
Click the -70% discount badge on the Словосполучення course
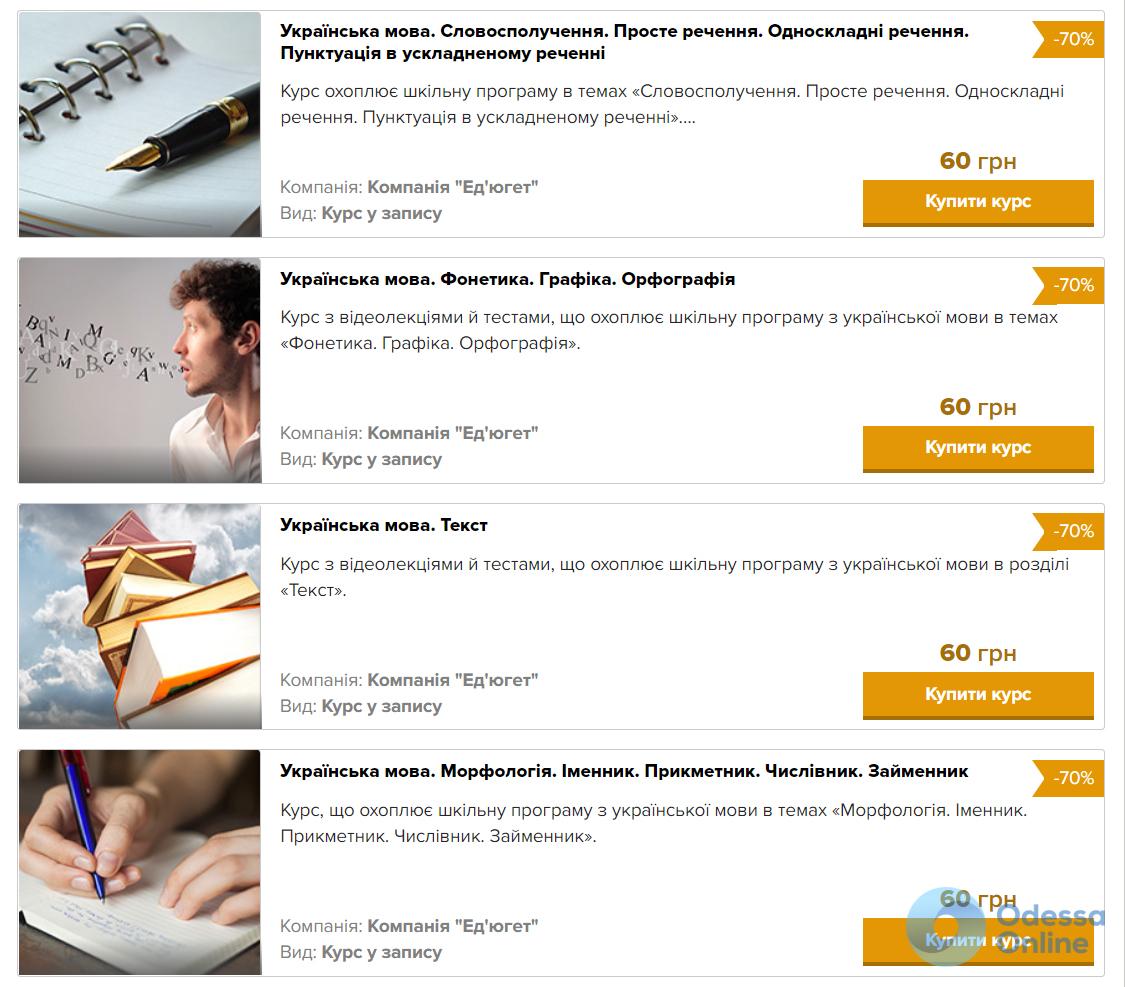click(x=1068, y=39)
